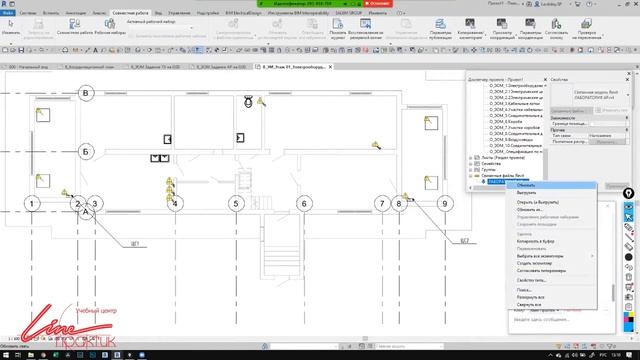Click the text 'A' tool in toolbar
Viewport: 640px width, 360px height.
tap(96, 50)
